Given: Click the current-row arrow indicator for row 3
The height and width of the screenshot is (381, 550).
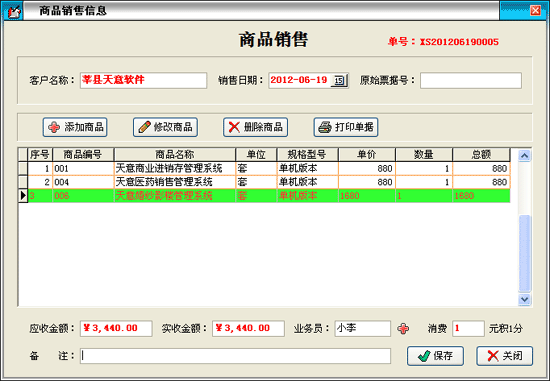Looking at the screenshot, I should (x=23, y=196).
